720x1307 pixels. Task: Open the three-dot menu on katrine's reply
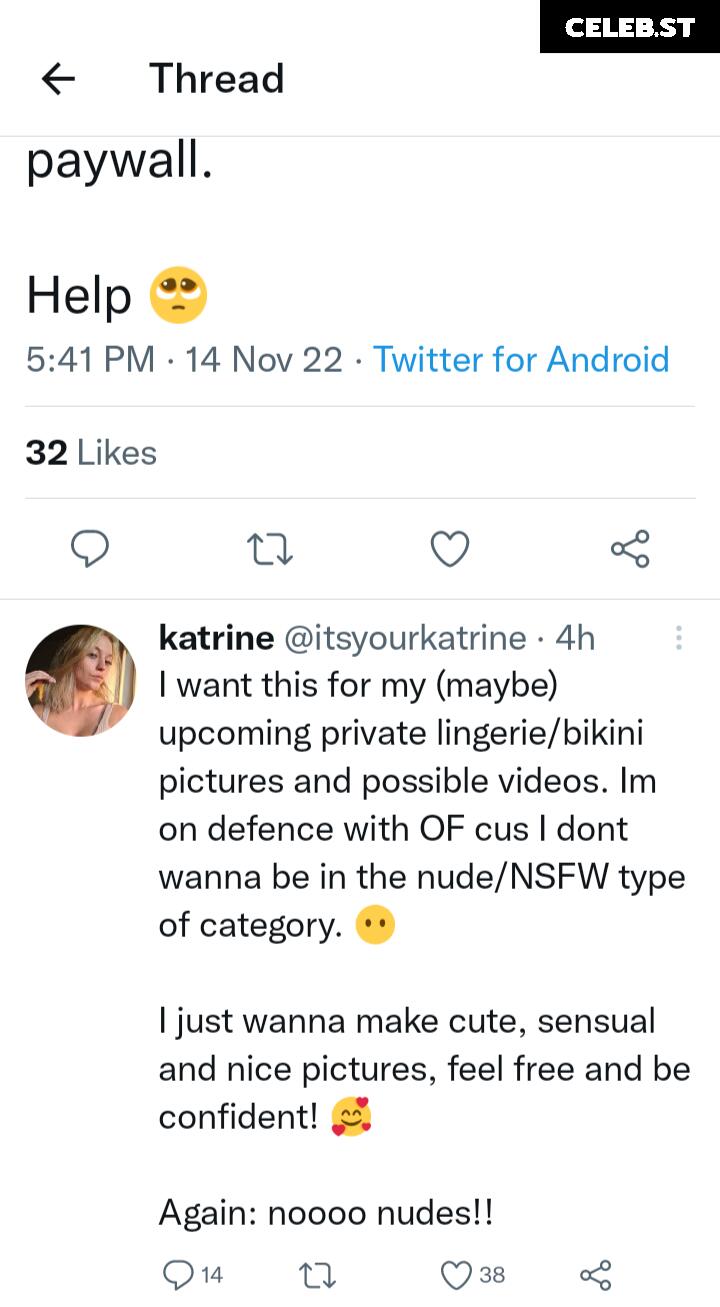[x=679, y=638]
